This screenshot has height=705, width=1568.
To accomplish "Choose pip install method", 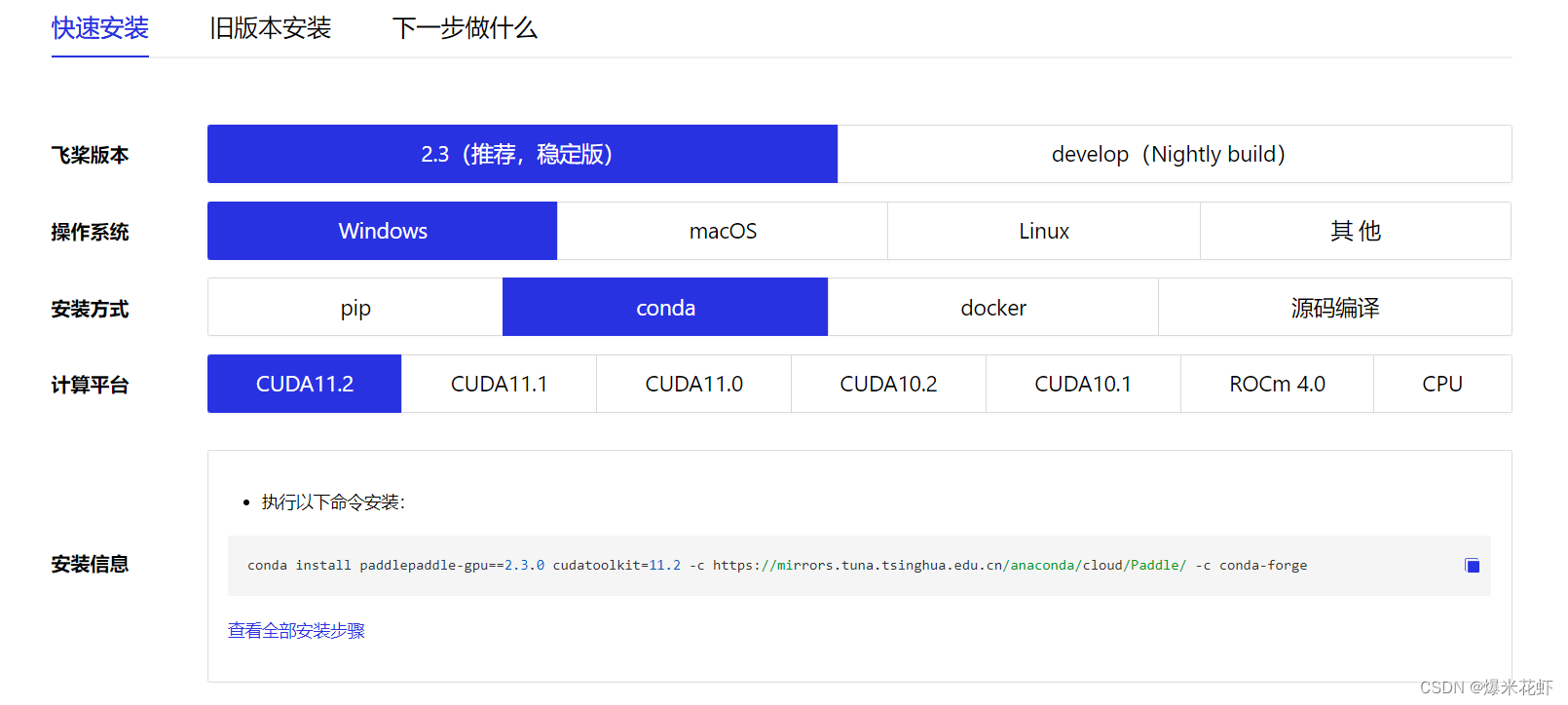I will 355,308.
